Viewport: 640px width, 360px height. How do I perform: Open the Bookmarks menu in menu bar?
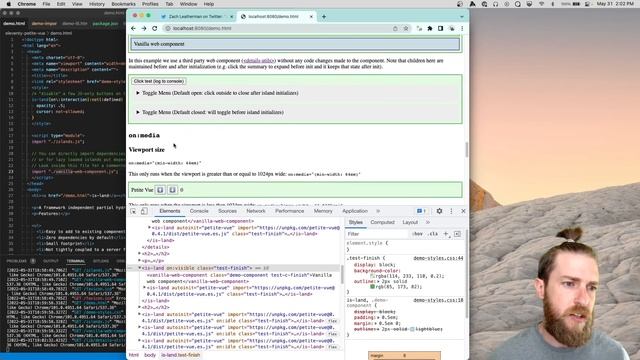(123, 4)
